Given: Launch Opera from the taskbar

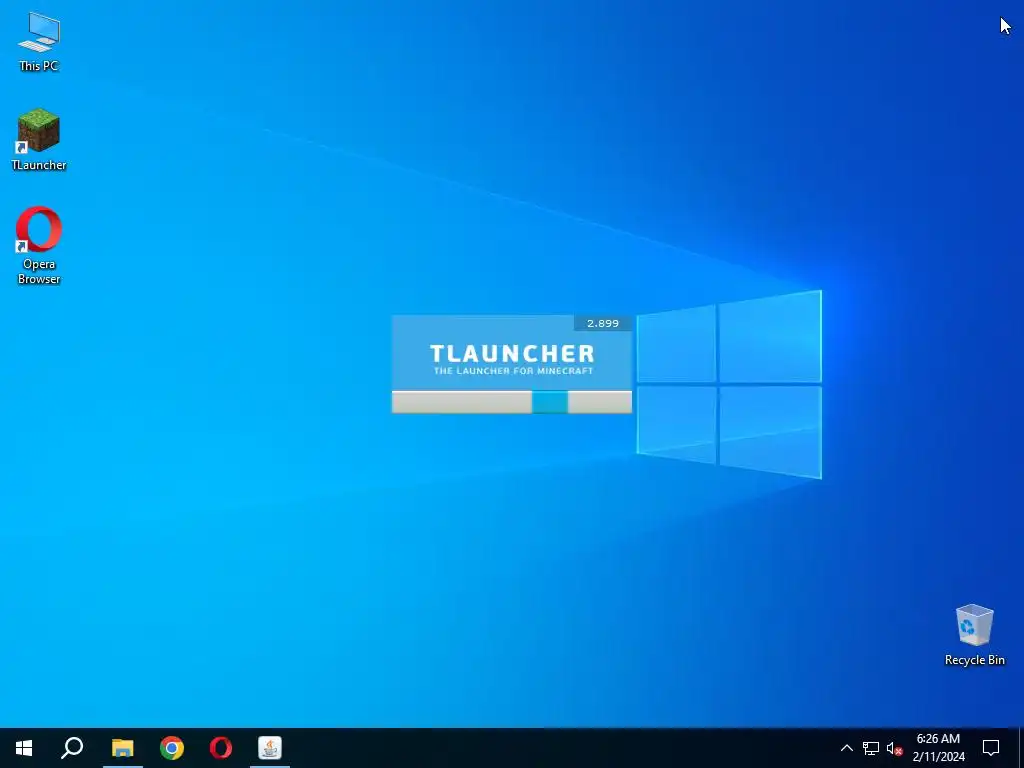Looking at the screenshot, I should (x=221, y=748).
